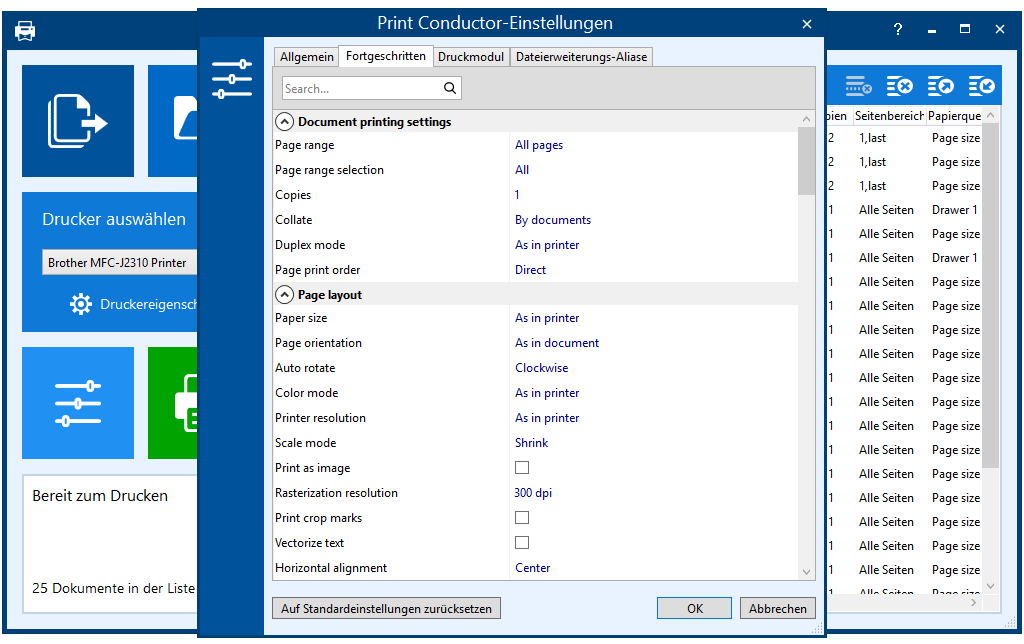Click the Copies value '1'
The image size is (1024, 644).
[517, 195]
